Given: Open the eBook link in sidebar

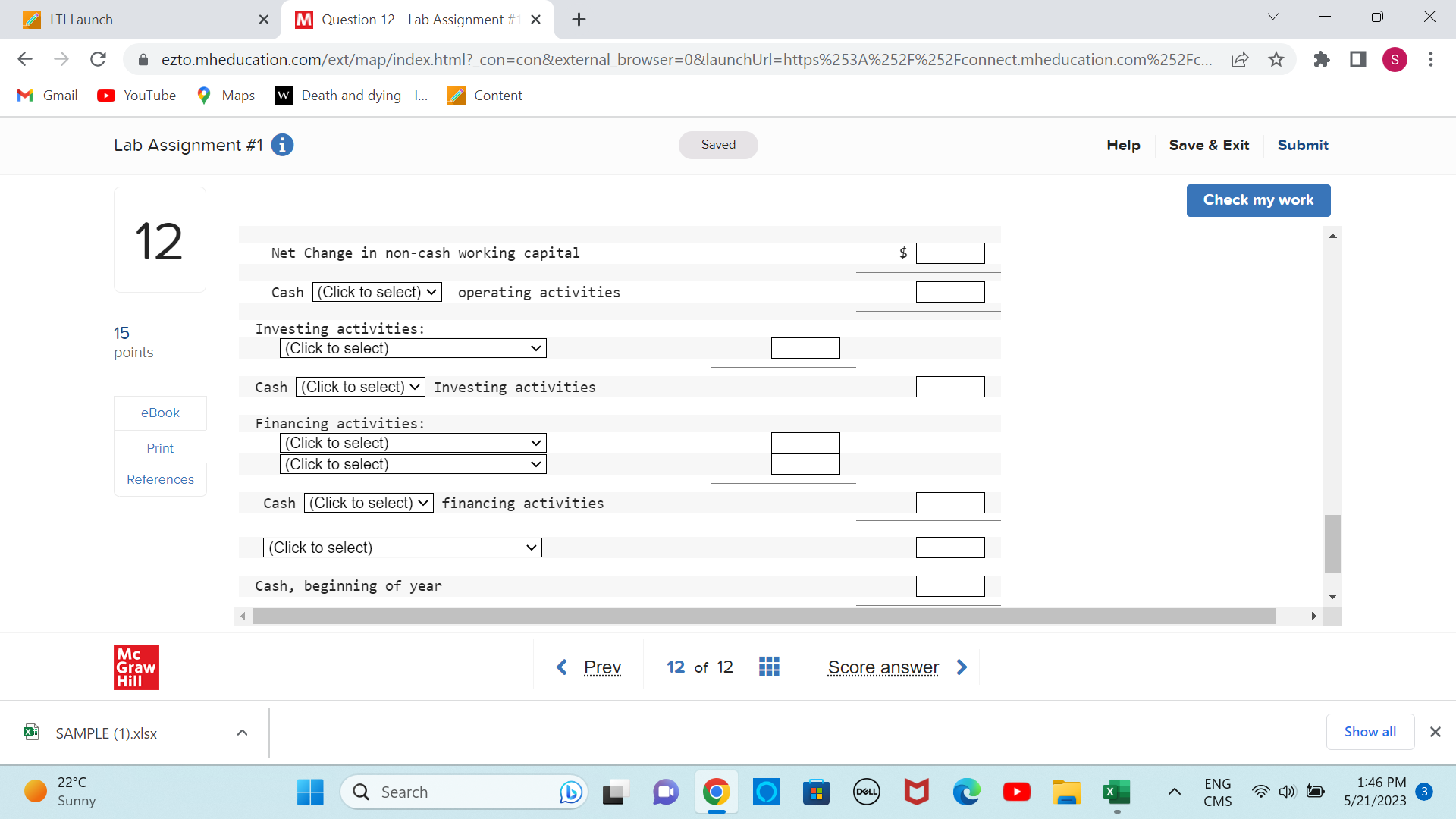Looking at the screenshot, I should pyautogui.click(x=159, y=413).
